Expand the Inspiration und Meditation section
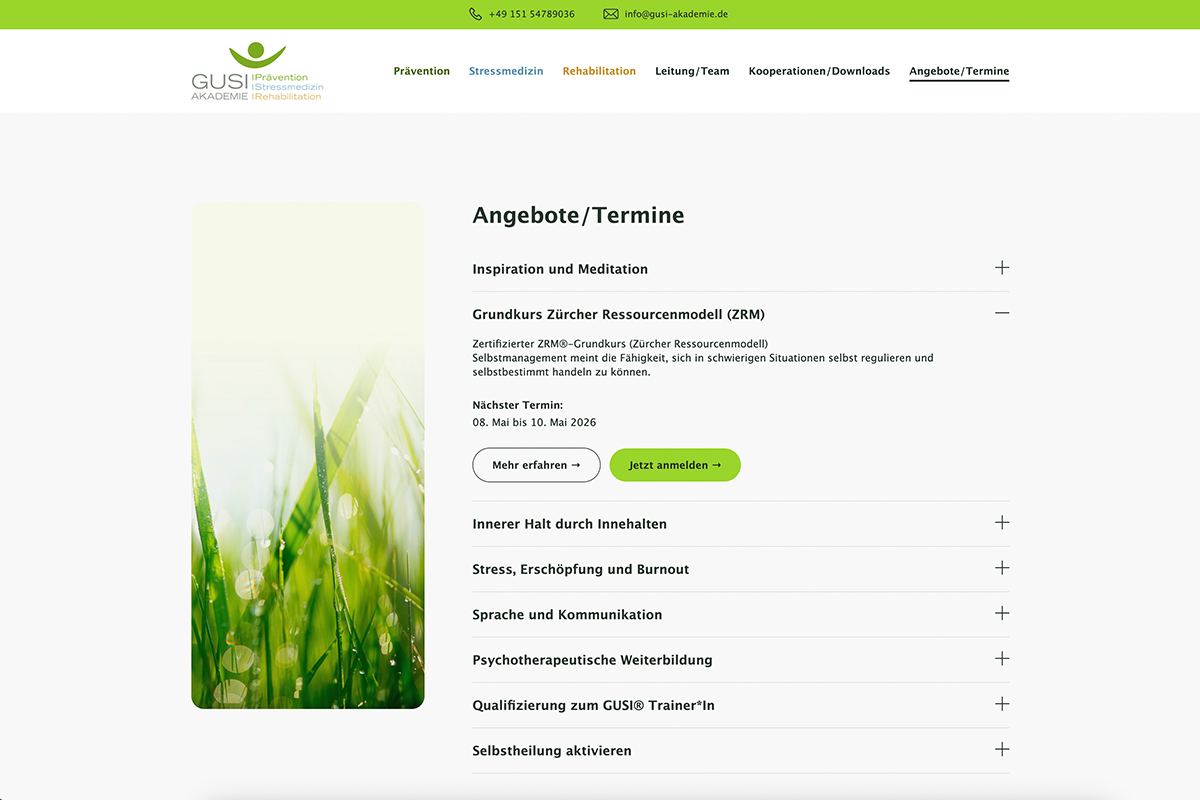Image resolution: width=1200 pixels, height=800 pixels. click(1001, 268)
